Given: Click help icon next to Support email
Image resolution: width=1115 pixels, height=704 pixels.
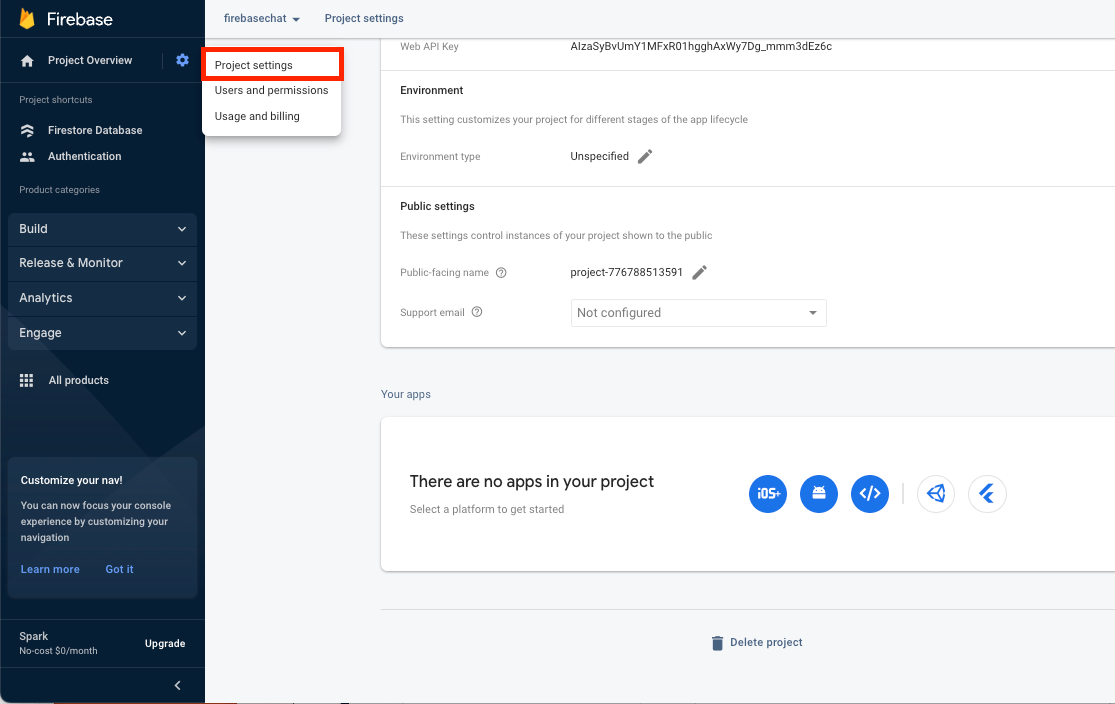Looking at the screenshot, I should coord(477,311).
